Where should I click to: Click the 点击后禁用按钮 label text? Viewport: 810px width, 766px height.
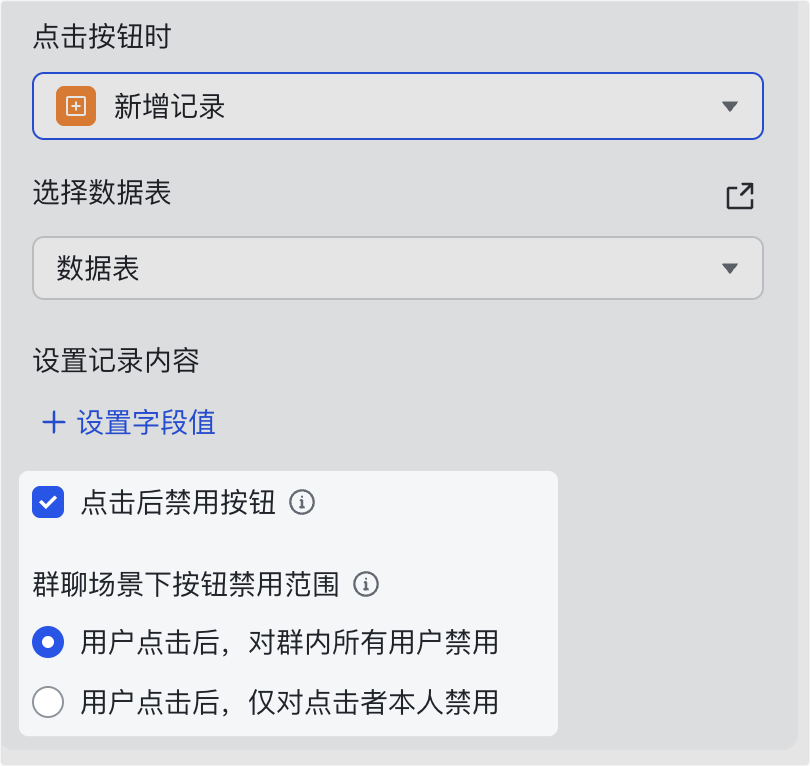pyautogui.click(x=178, y=502)
